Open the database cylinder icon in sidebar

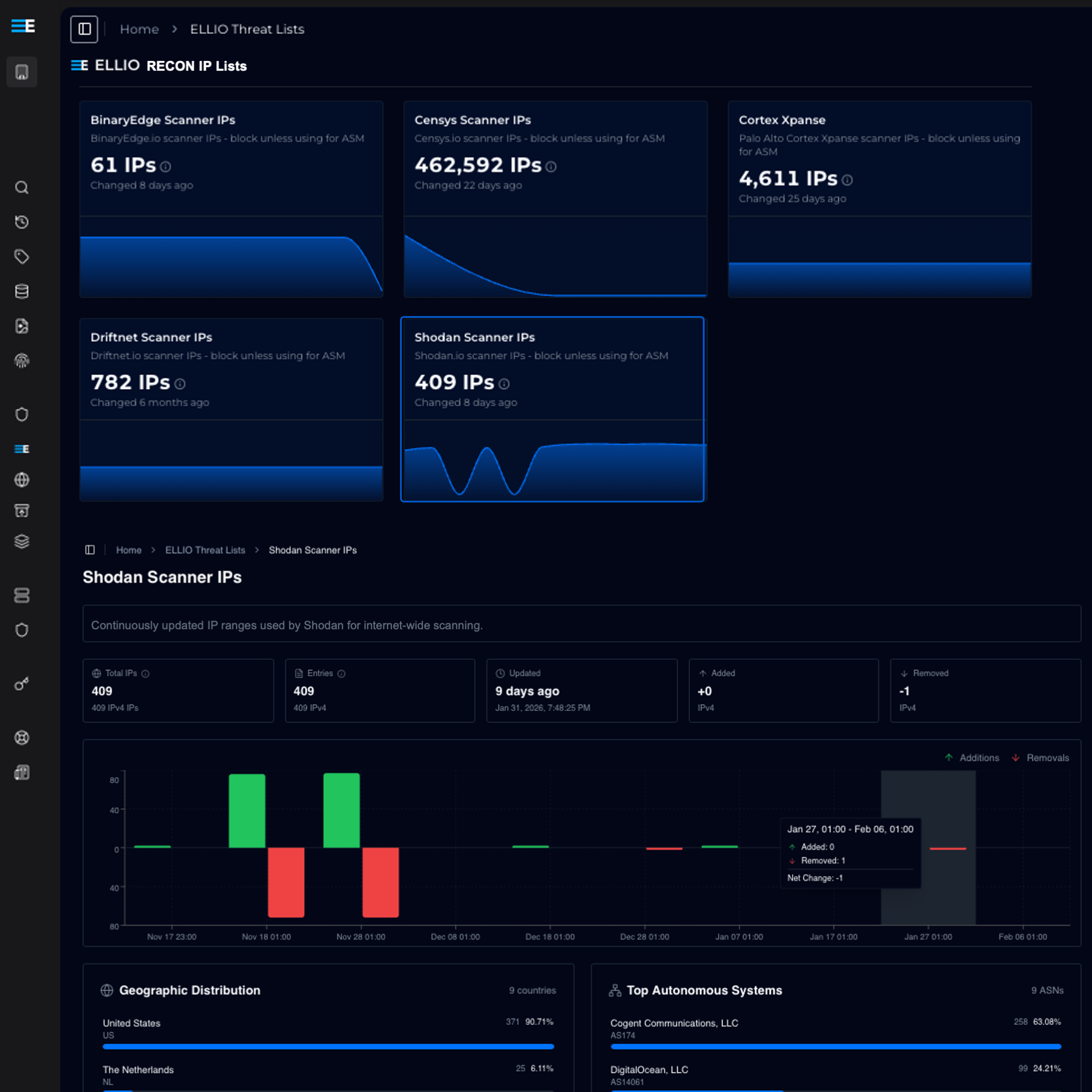coord(22,291)
